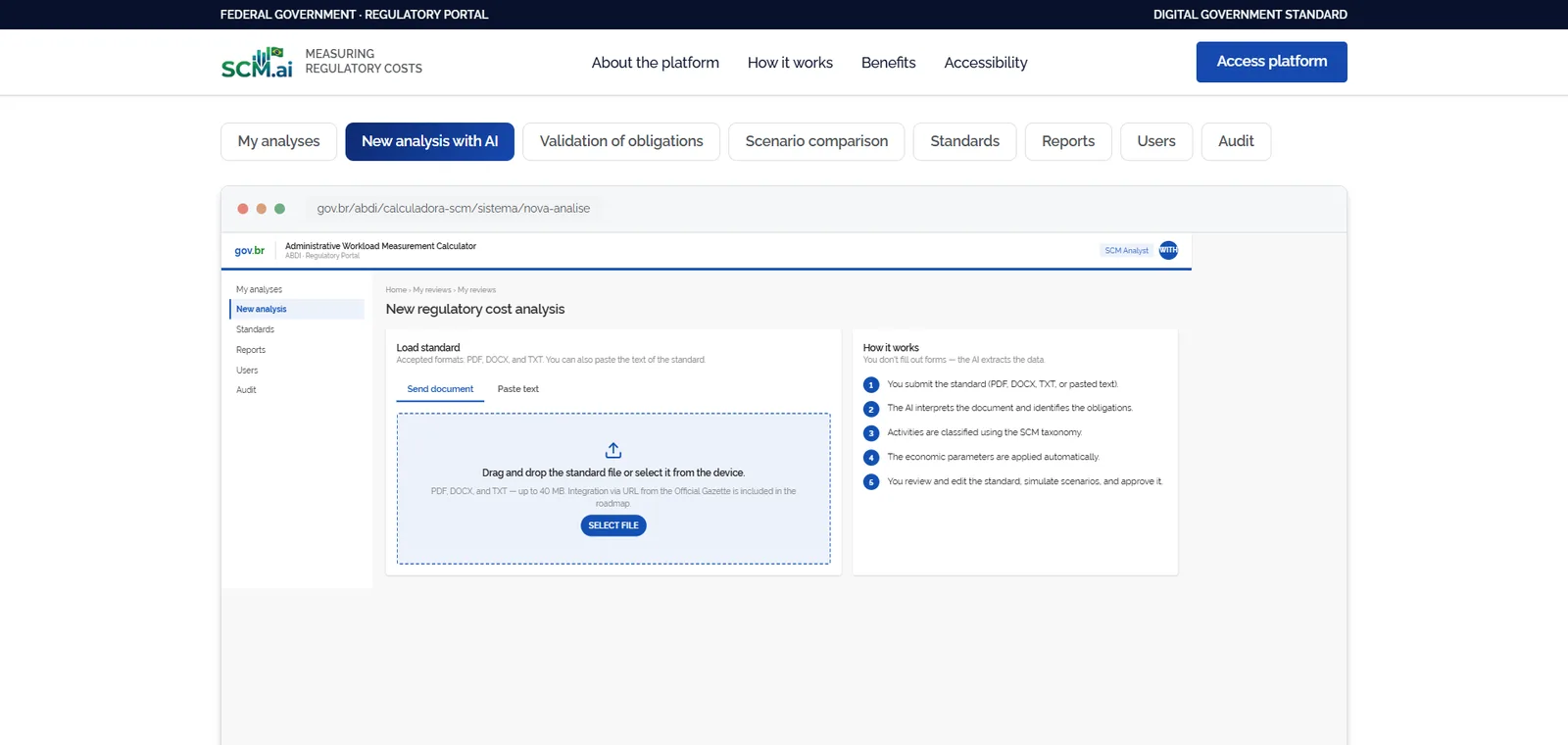Click the dashed file drop zone text
Screen dimensions: 1568x745
613,472
